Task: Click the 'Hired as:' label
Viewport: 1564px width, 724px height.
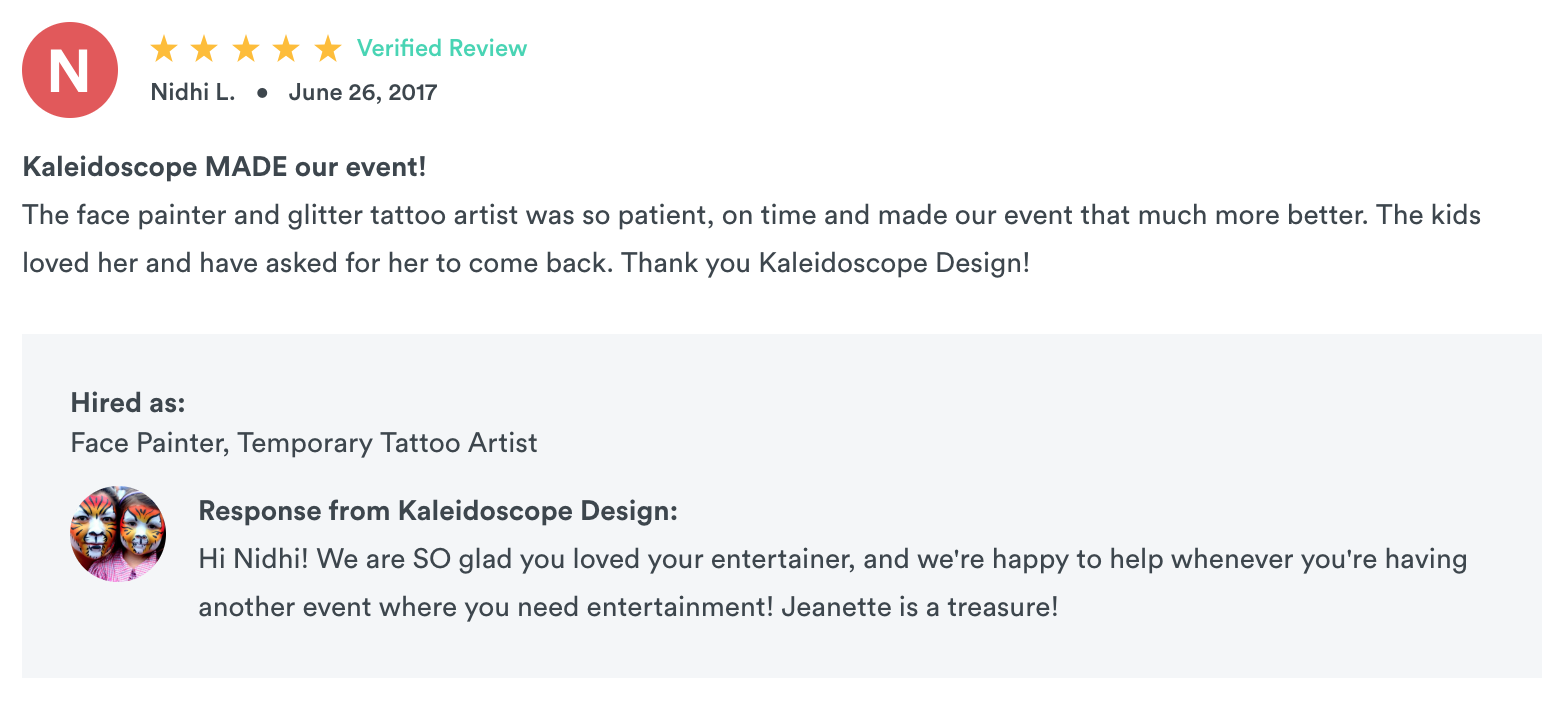Action: point(128,403)
